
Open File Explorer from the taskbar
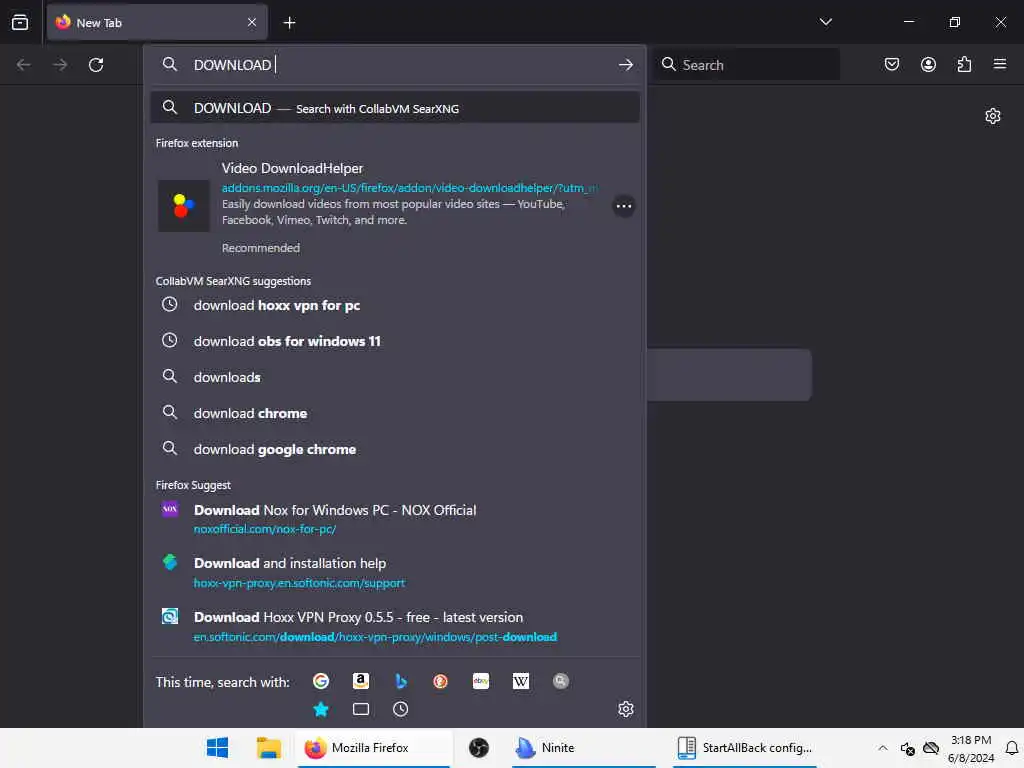268,747
